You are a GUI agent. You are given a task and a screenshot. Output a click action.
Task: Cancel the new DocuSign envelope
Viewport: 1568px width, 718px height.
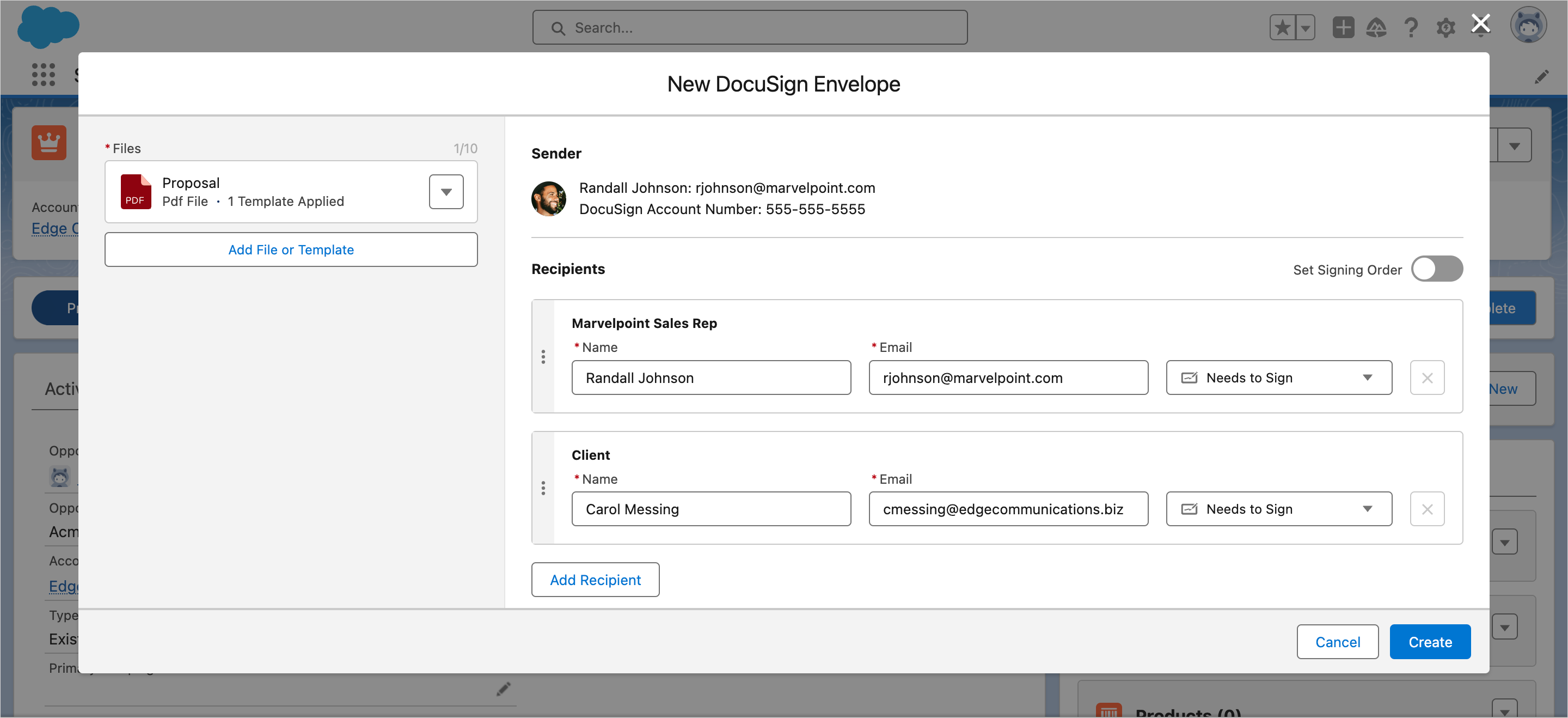point(1337,642)
